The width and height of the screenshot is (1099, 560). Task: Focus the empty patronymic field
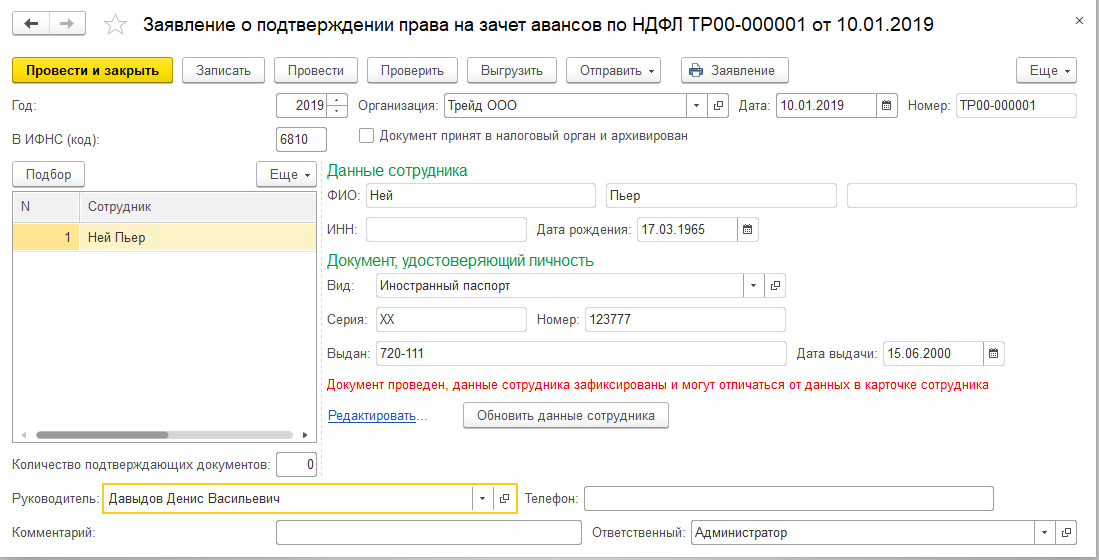[x=962, y=196]
